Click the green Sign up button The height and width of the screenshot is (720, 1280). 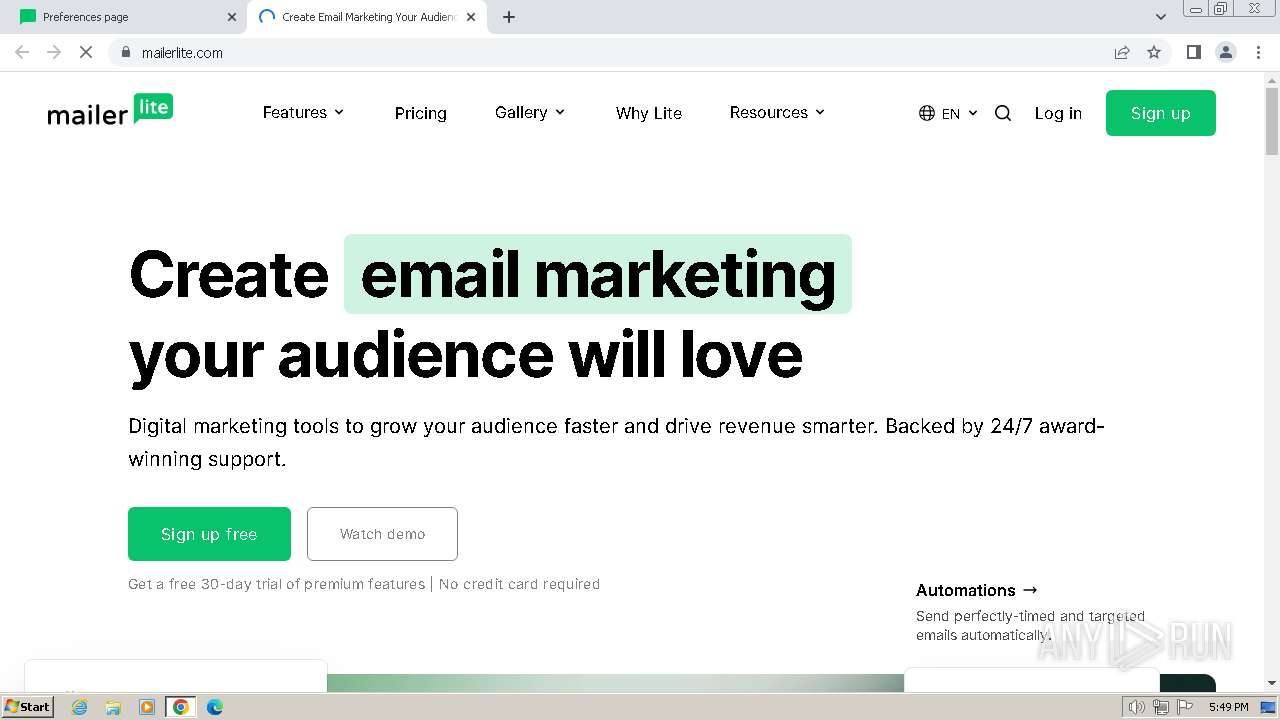click(x=1161, y=113)
